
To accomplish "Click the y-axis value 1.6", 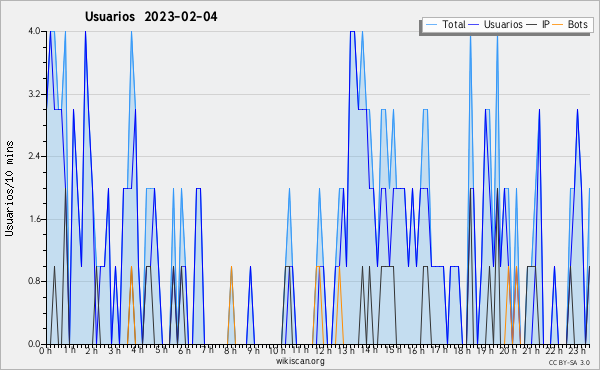I will pos(34,219).
